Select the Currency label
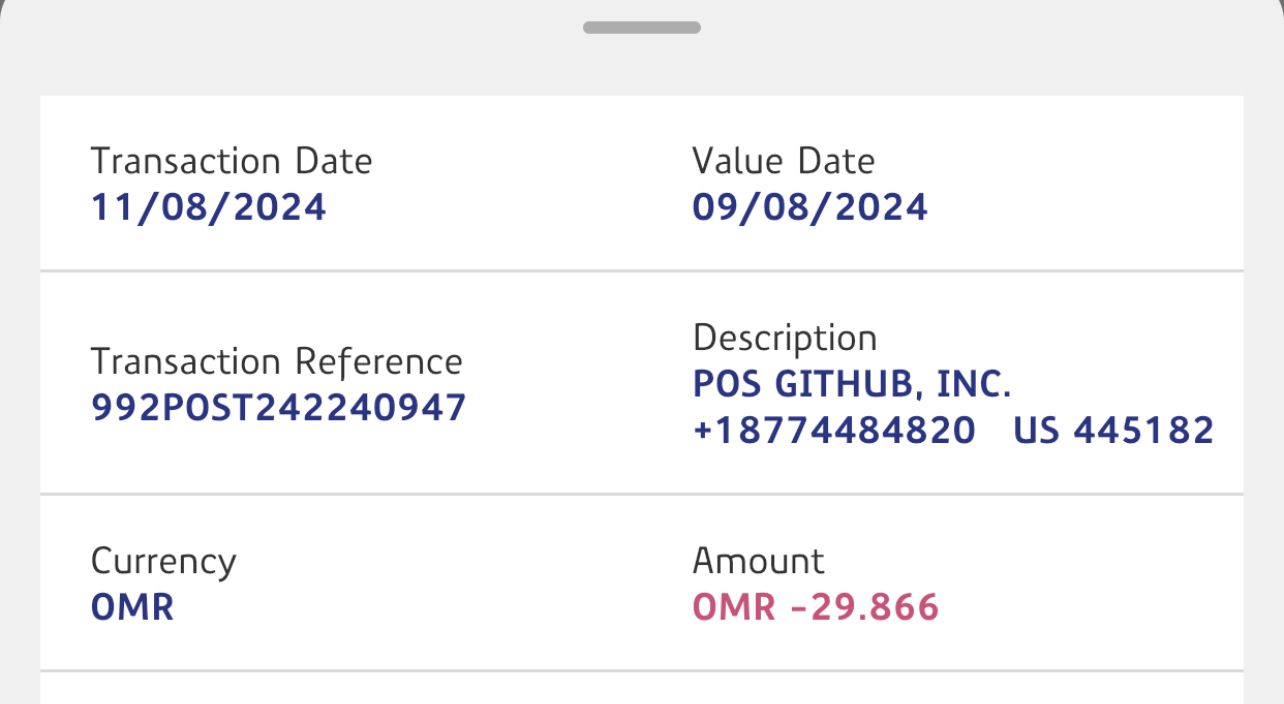The image size is (1284, 704). pyautogui.click(x=163, y=561)
